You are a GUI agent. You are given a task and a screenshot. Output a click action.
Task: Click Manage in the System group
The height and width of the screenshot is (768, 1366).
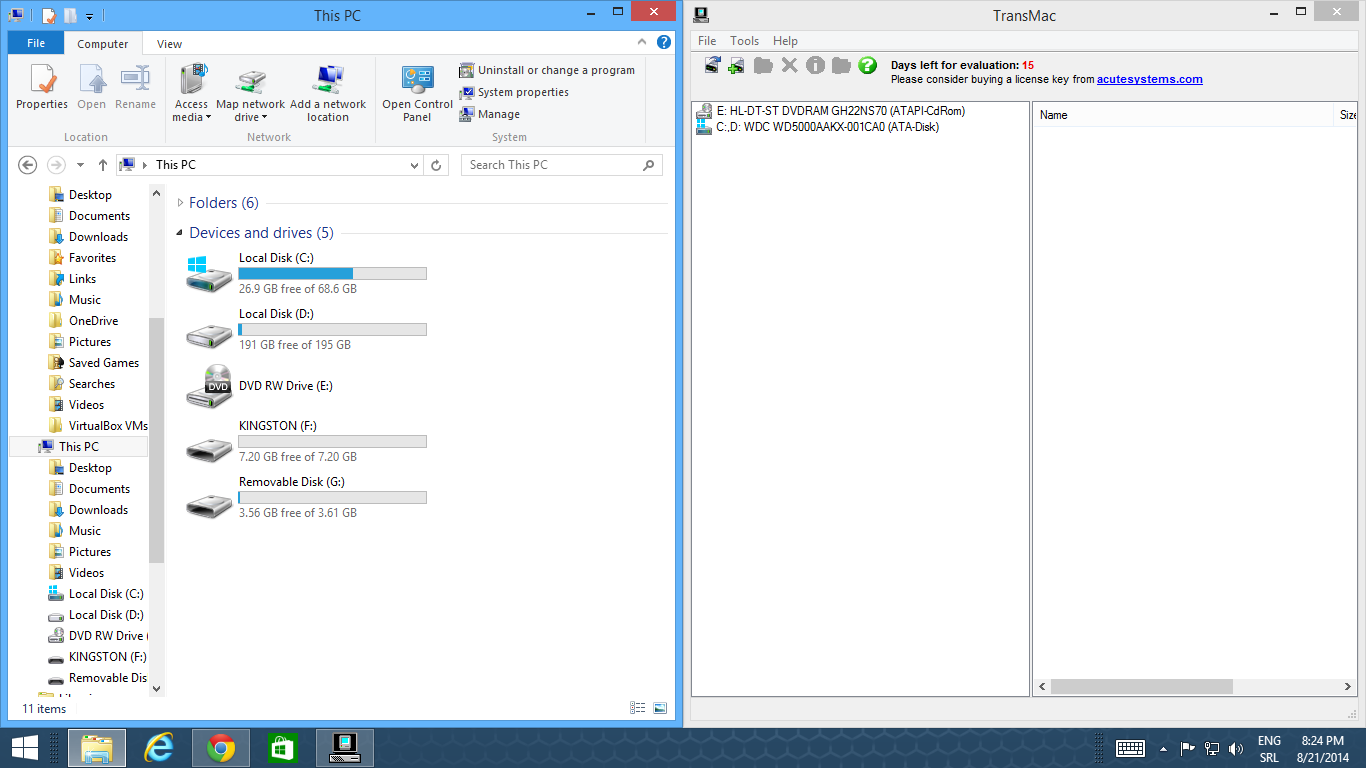(x=490, y=114)
